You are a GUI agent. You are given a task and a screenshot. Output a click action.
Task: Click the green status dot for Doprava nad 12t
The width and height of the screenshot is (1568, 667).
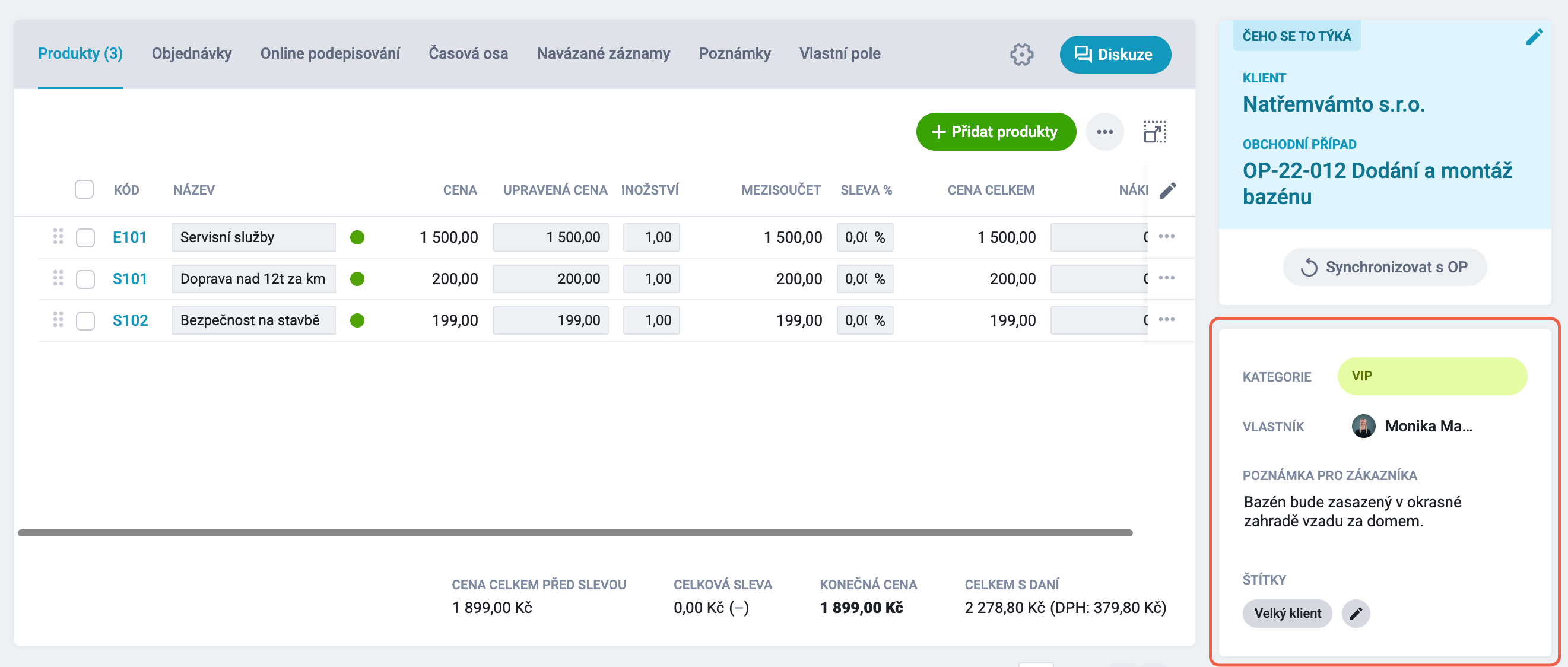coord(357,279)
